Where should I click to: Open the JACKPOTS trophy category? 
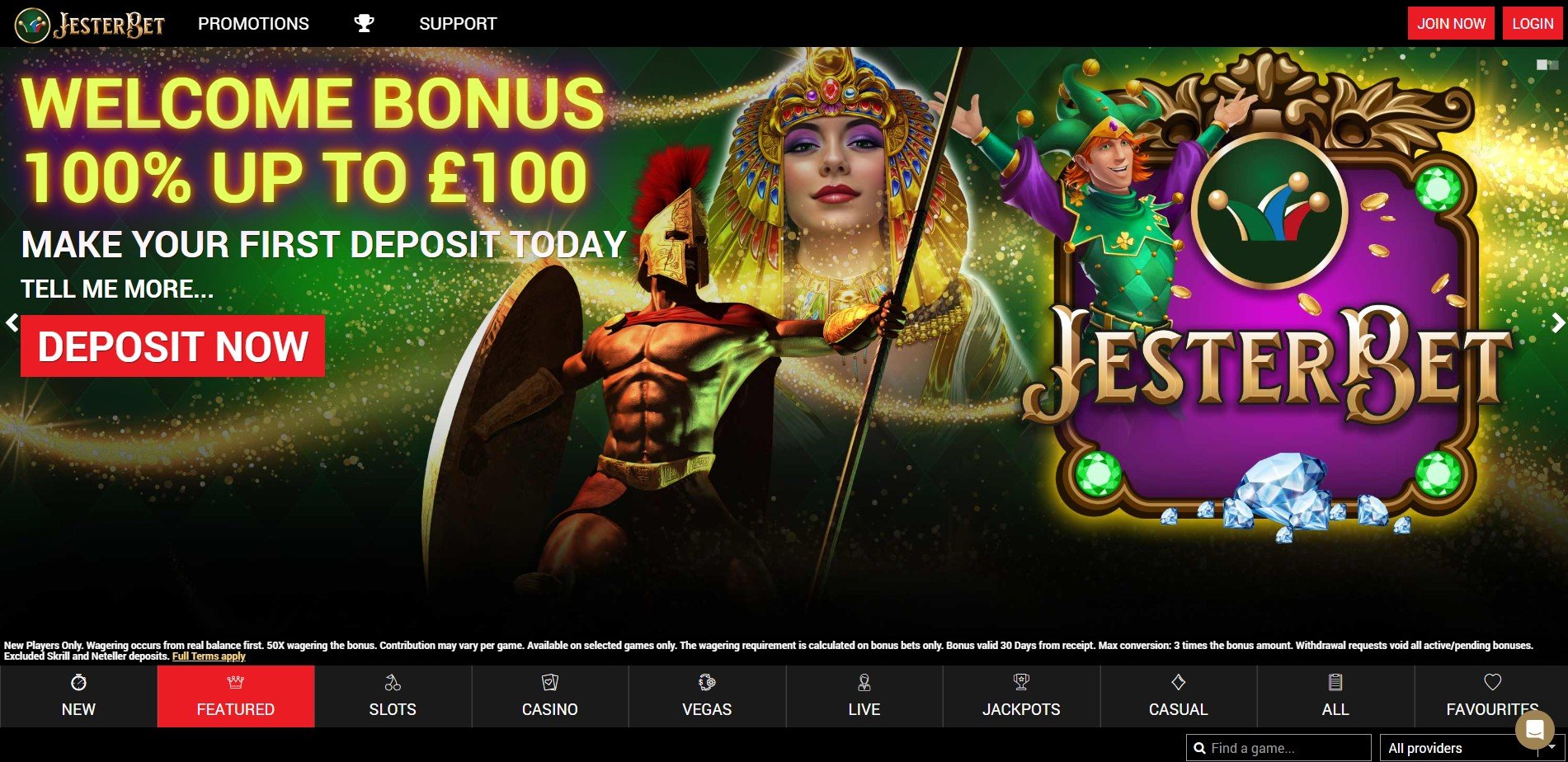click(1021, 696)
